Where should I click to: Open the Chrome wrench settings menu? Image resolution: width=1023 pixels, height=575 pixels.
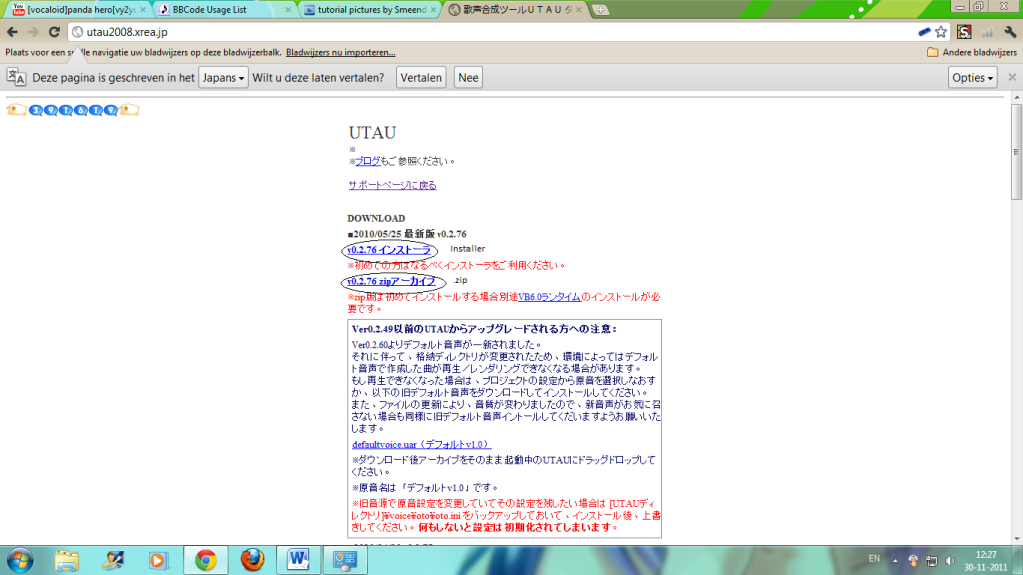[x=1010, y=31]
